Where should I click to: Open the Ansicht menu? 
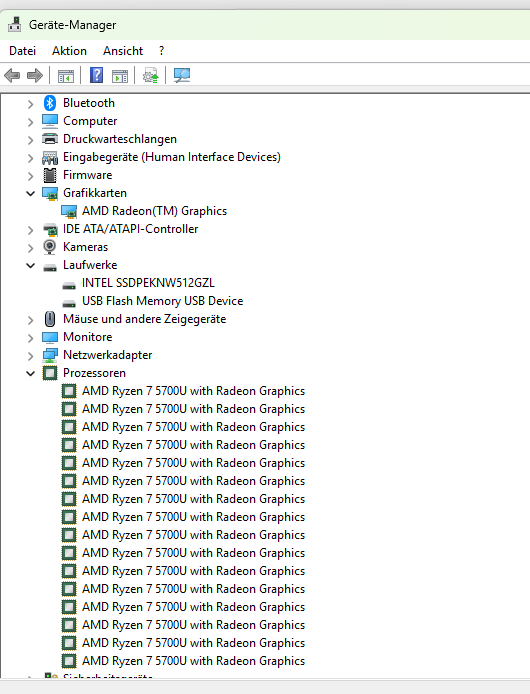point(123,51)
